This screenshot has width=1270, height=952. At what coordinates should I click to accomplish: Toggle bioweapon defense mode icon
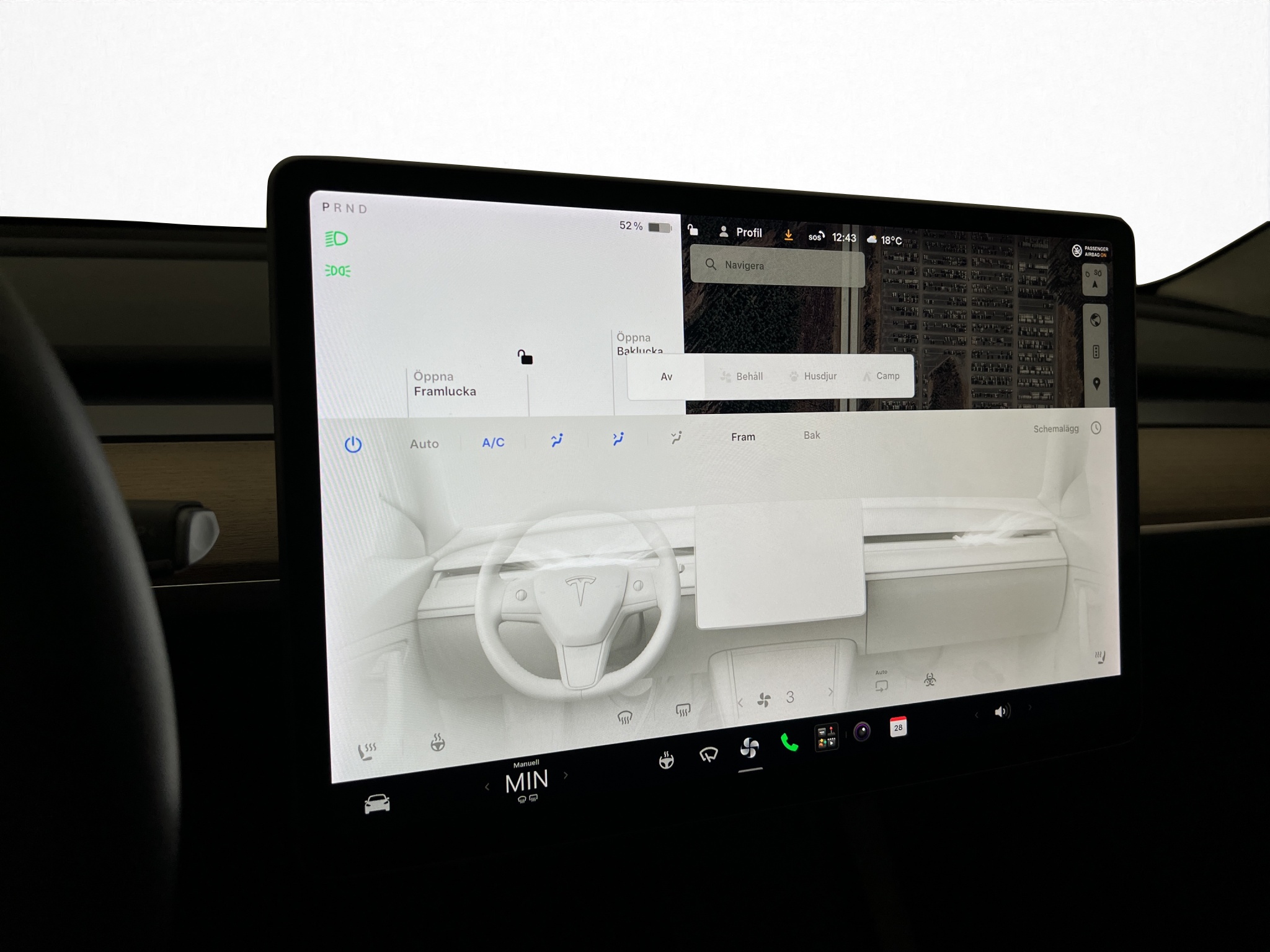930,680
